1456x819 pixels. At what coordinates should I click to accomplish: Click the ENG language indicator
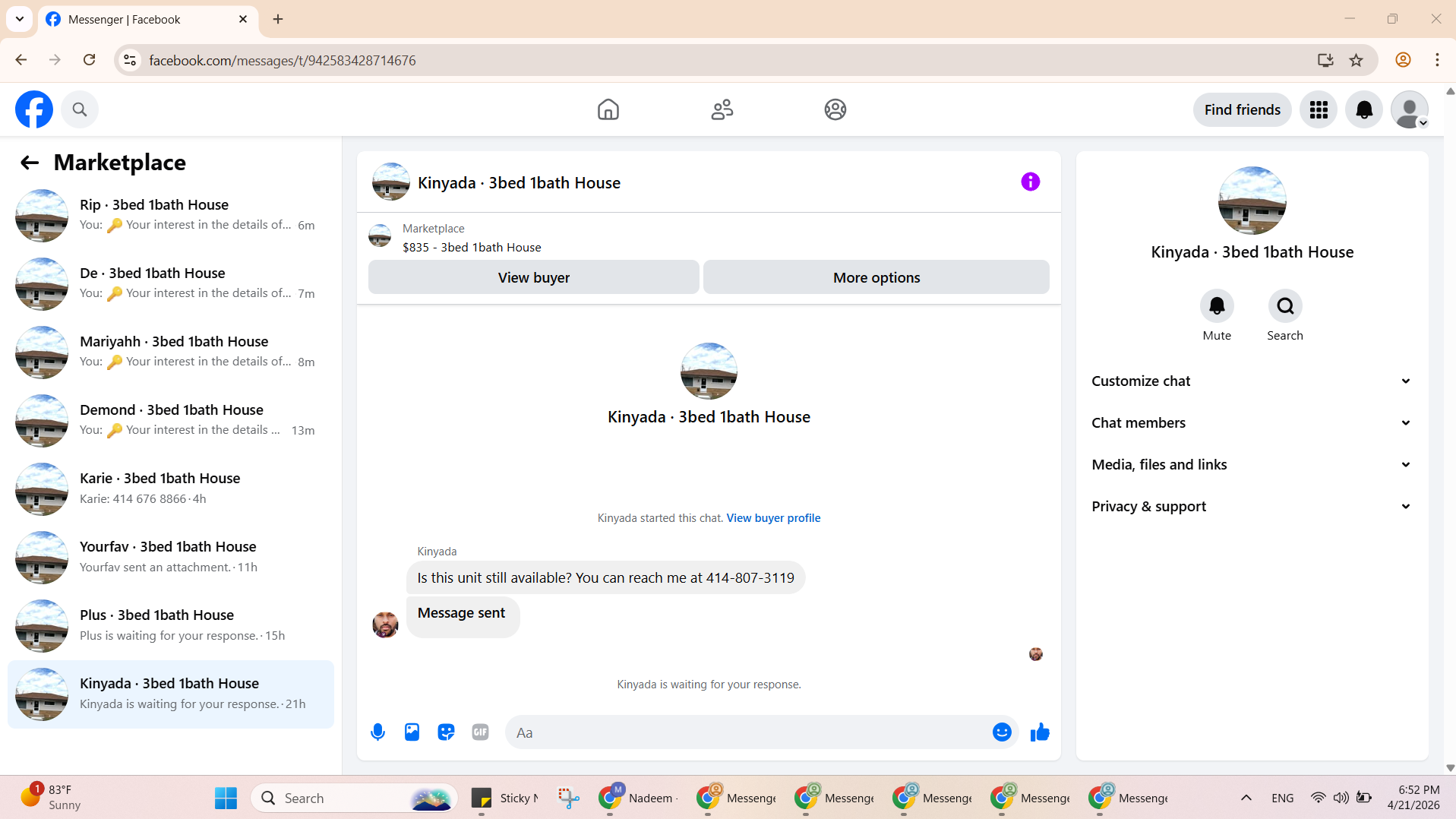(1283, 798)
